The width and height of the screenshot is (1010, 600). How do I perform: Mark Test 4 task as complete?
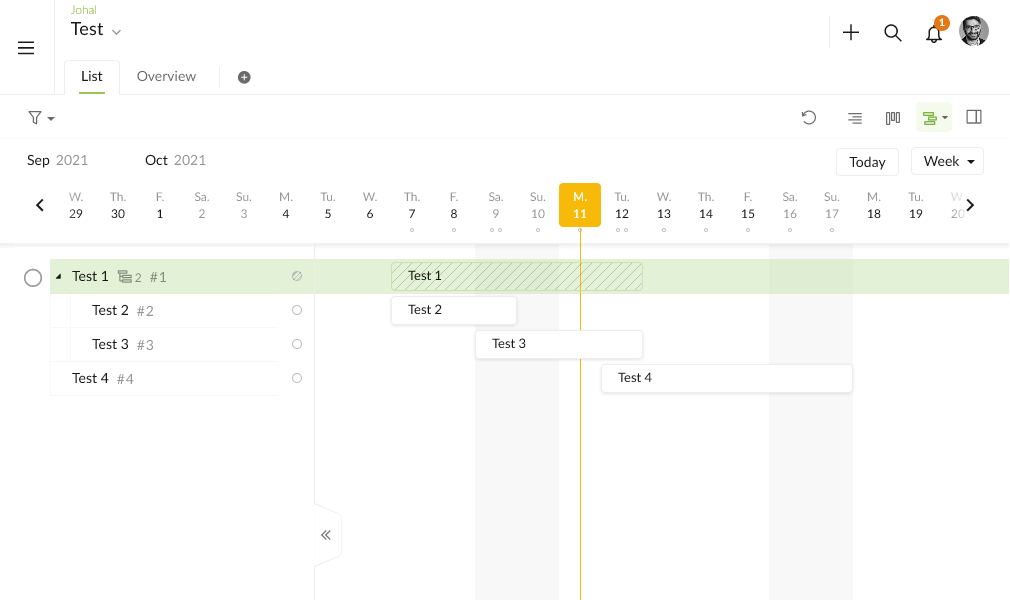pyautogui.click(x=297, y=378)
